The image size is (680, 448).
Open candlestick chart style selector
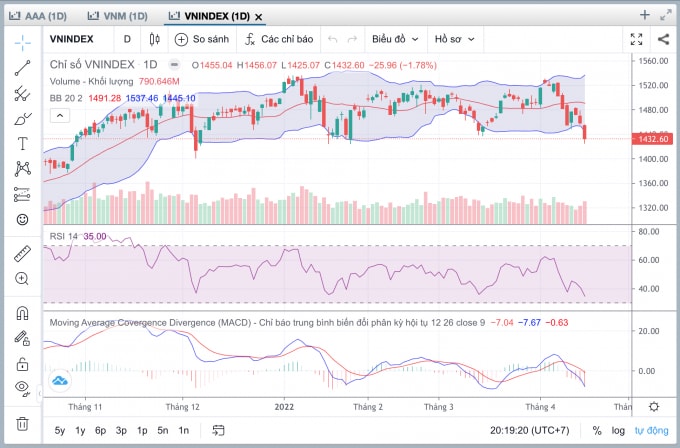click(x=154, y=39)
